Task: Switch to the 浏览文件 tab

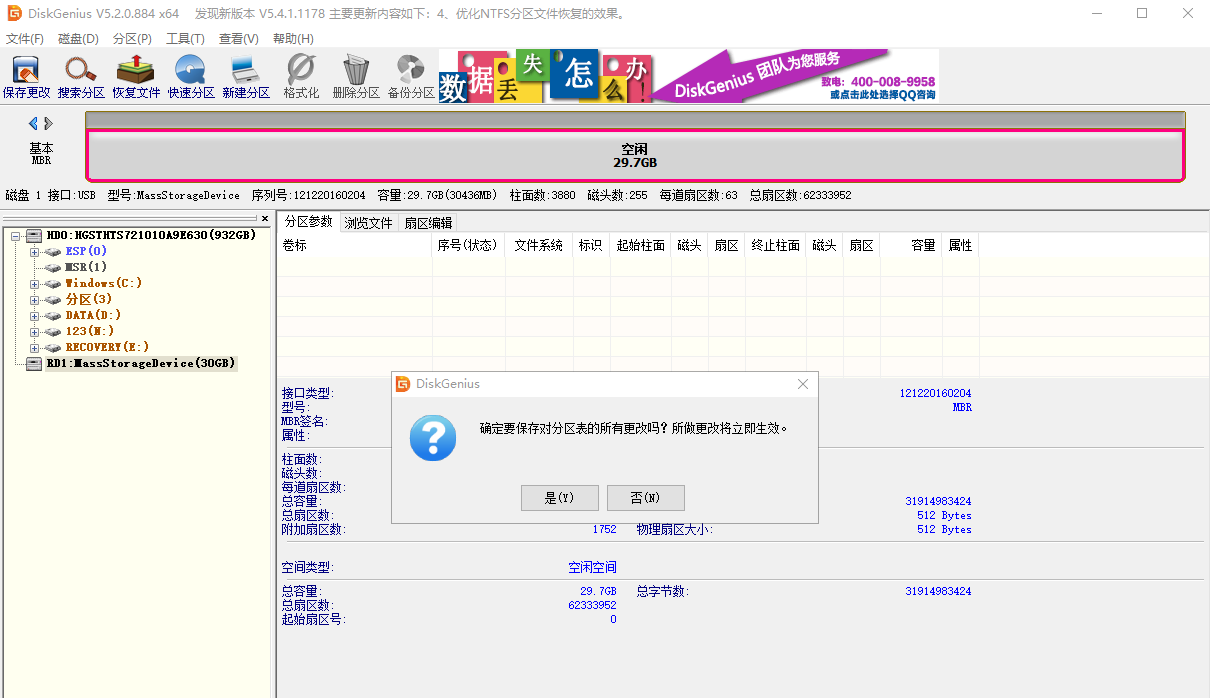Action: tap(368, 223)
